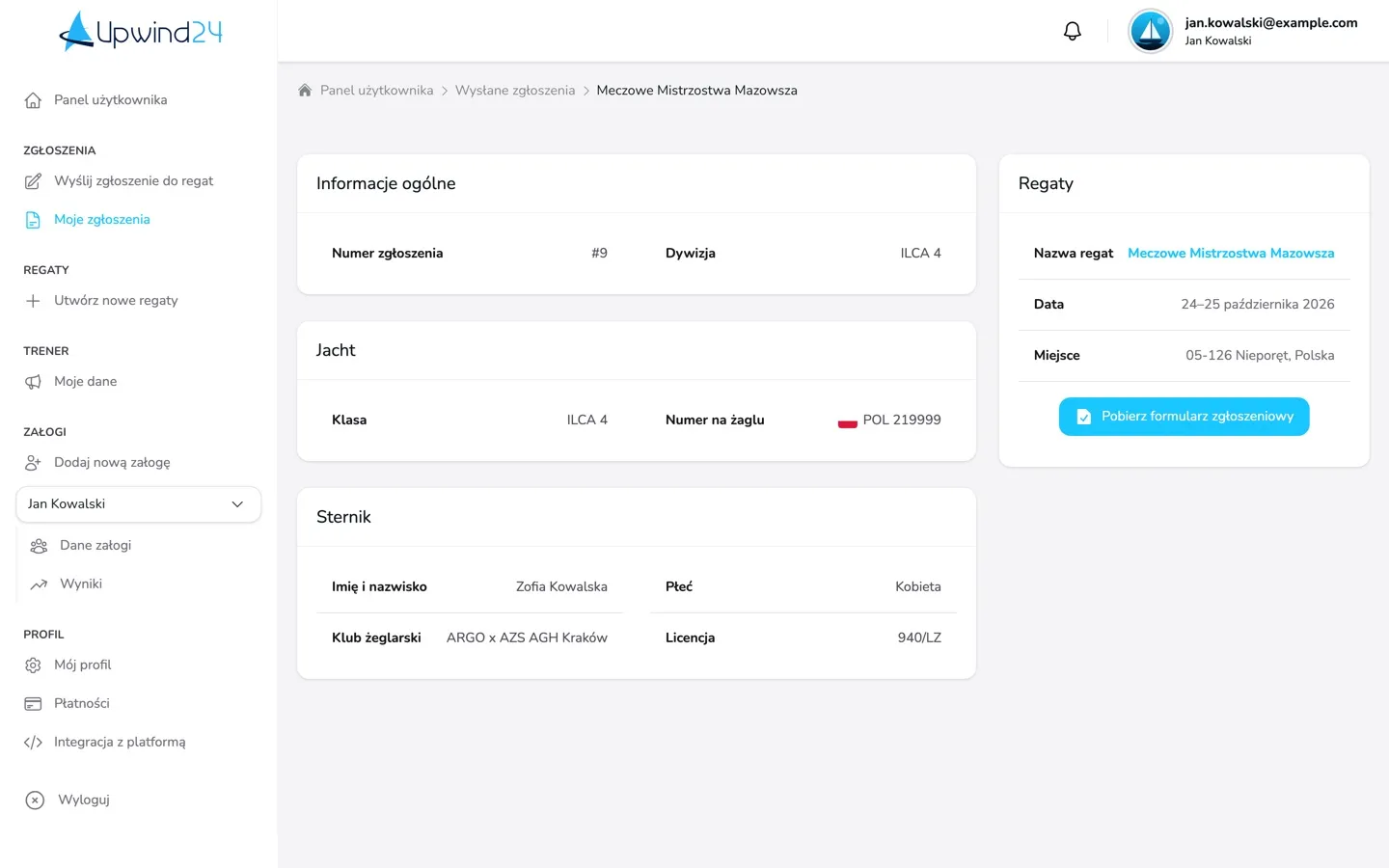Click the pencil icon for Wyślij zgłoszenie
The width and height of the screenshot is (1389, 868).
click(33, 181)
